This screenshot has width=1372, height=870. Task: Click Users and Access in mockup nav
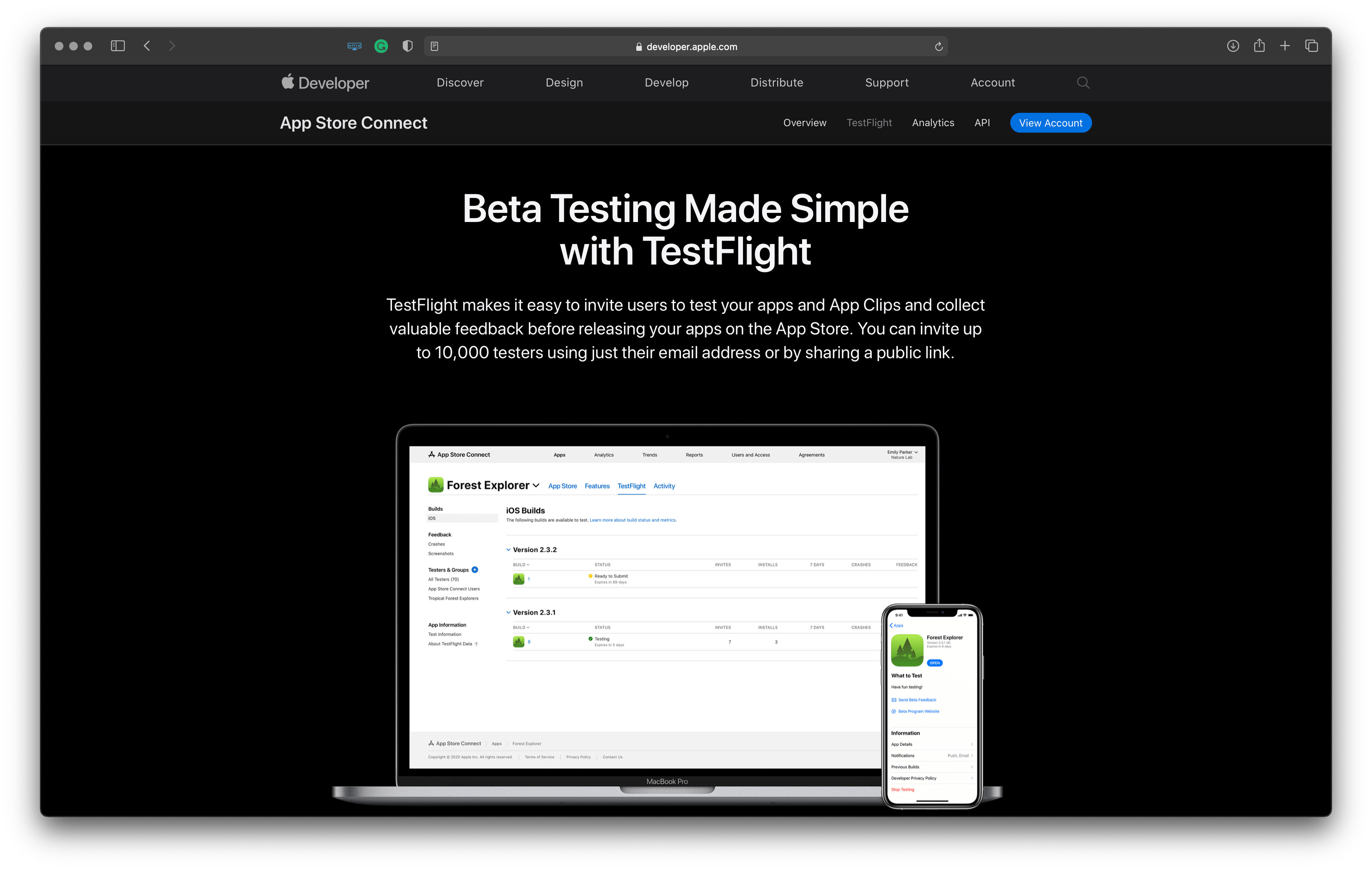[x=750, y=455]
